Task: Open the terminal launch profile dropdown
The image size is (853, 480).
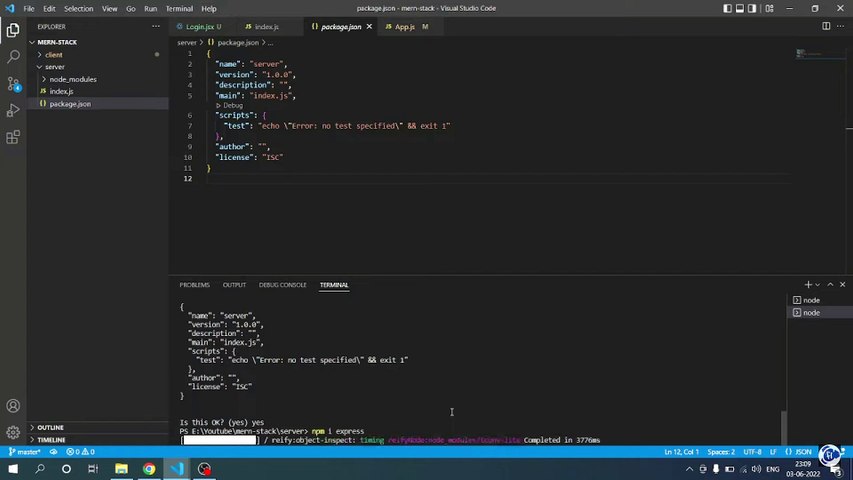Action: [x=818, y=285]
